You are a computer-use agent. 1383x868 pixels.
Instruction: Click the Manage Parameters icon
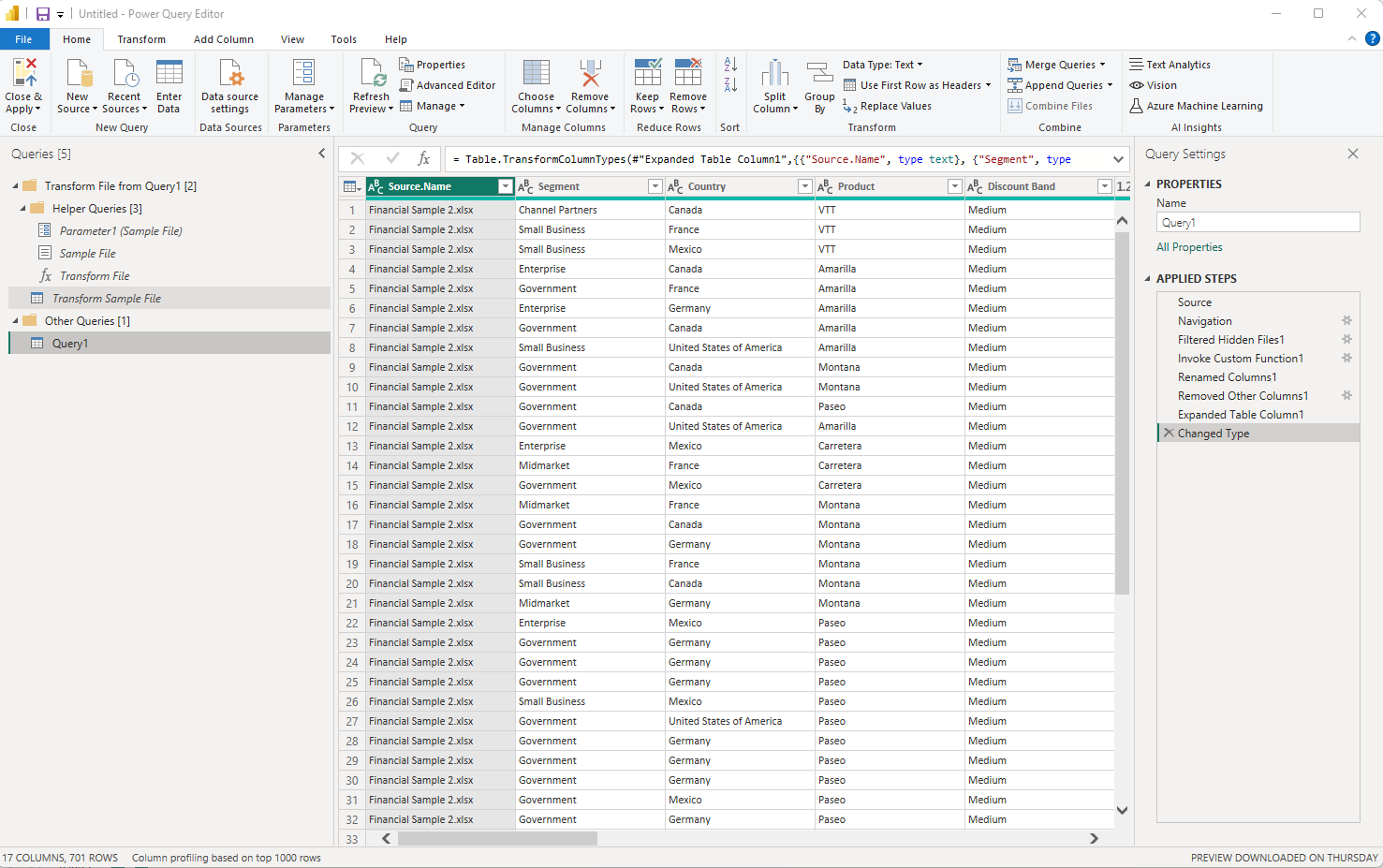304,73
